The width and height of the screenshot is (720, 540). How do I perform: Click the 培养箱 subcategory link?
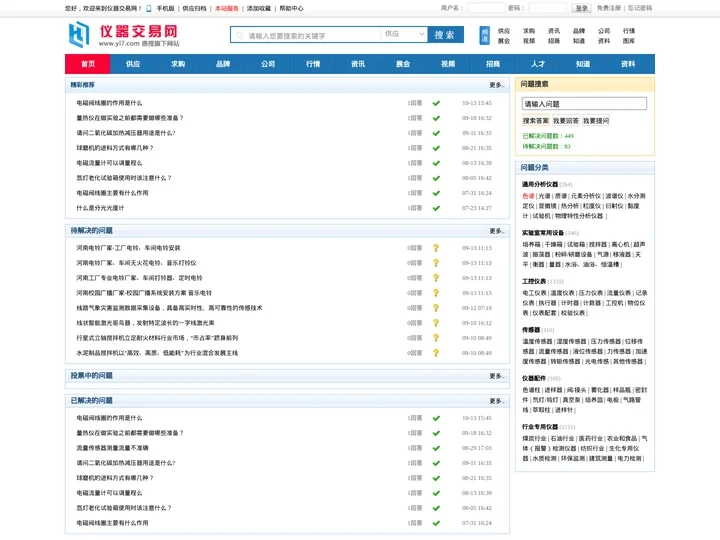click(x=531, y=245)
